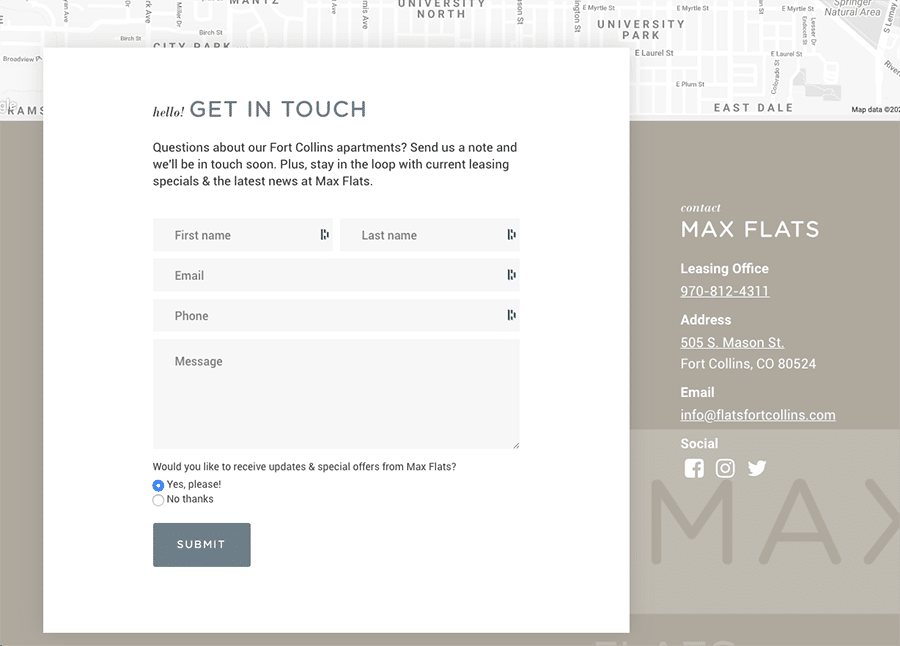Viewport: 900px width, 646px height.
Task: Click the UNIVERSITY PARK map label
Action: click(641, 29)
